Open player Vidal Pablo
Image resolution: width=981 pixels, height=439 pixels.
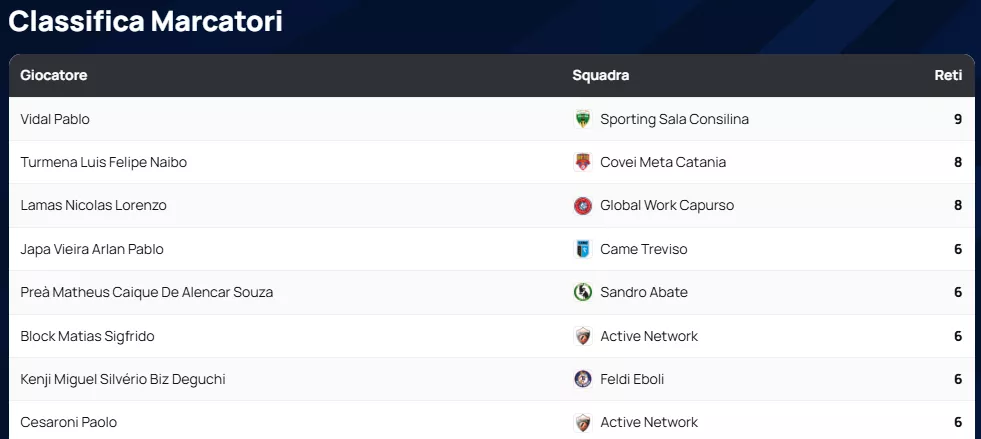(55, 119)
